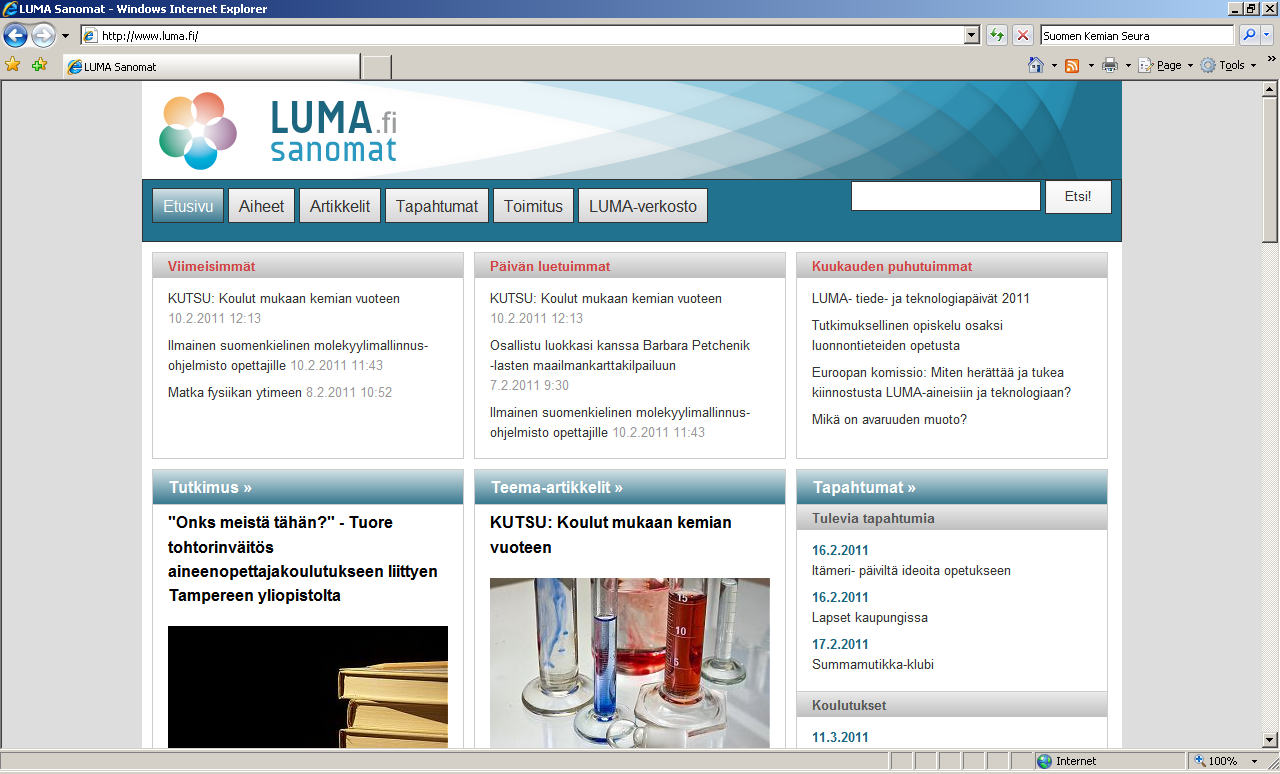Open the Artikkelit navigation item

[340, 206]
